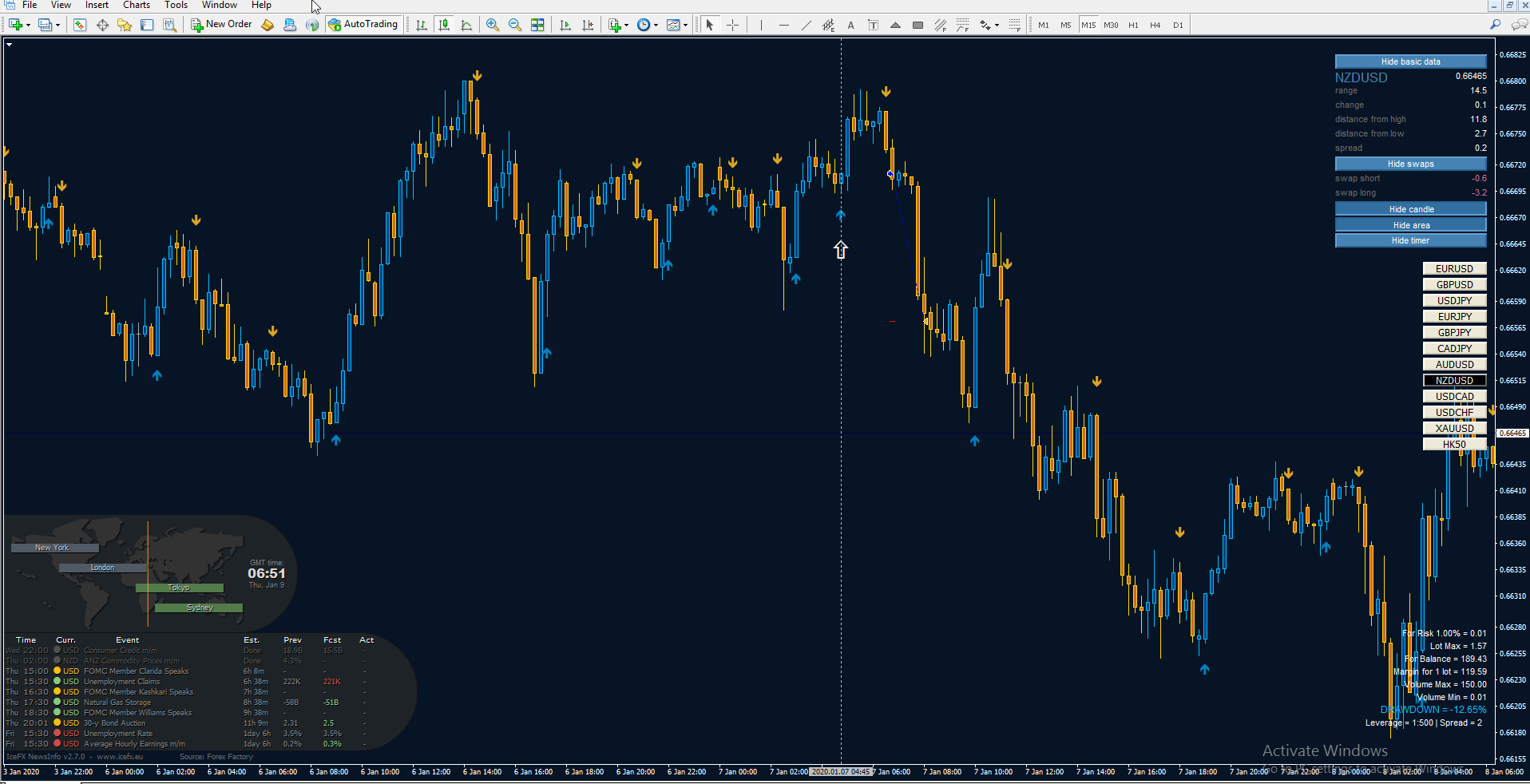Select the horizontal line drawing tool
This screenshot has width=1530, height=784.
click(783, 25)
